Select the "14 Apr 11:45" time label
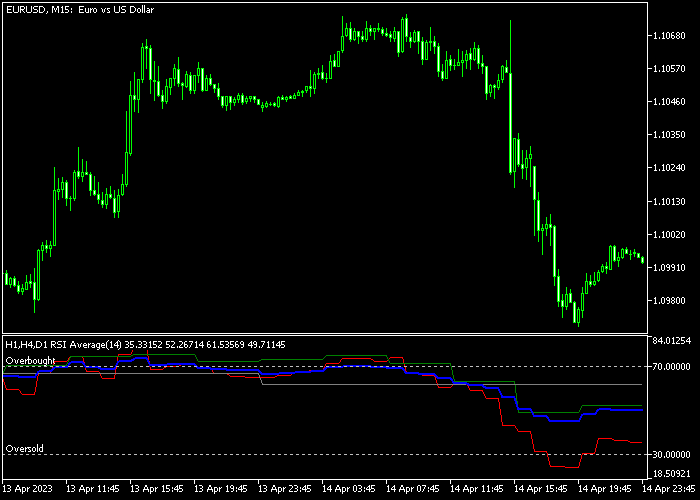The width and height of the screenshot is (700, 500). click(x=477, y=488)
